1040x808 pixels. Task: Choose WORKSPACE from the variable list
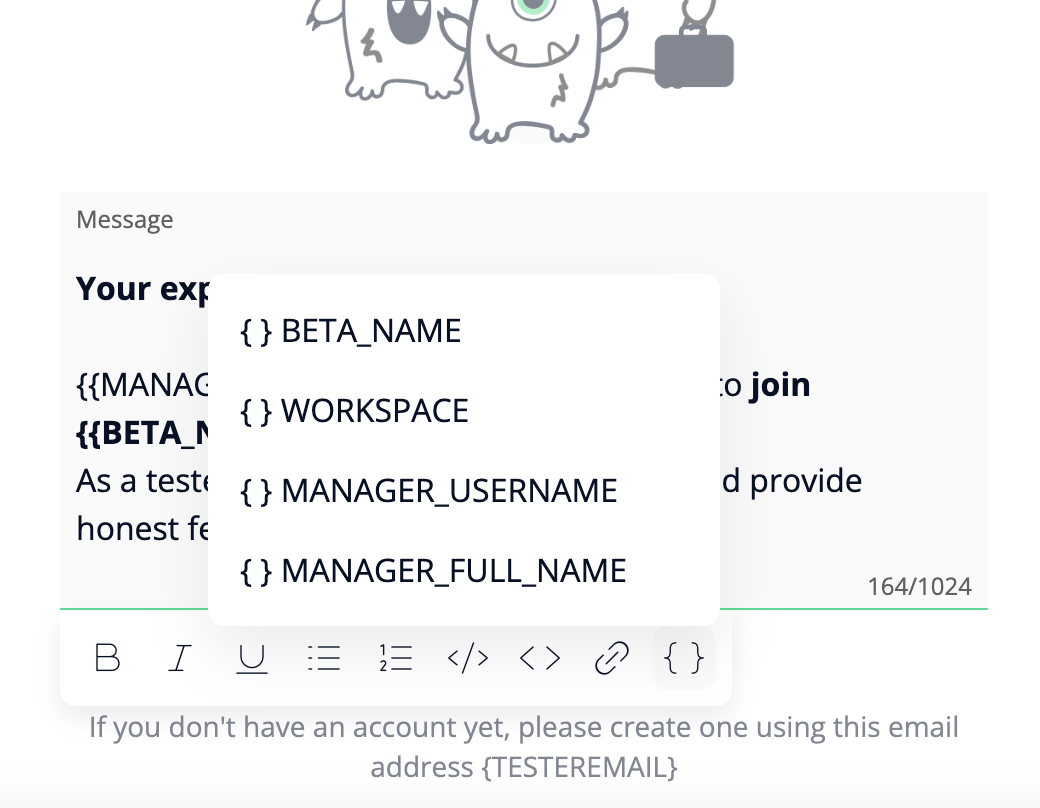coord(355,411)
